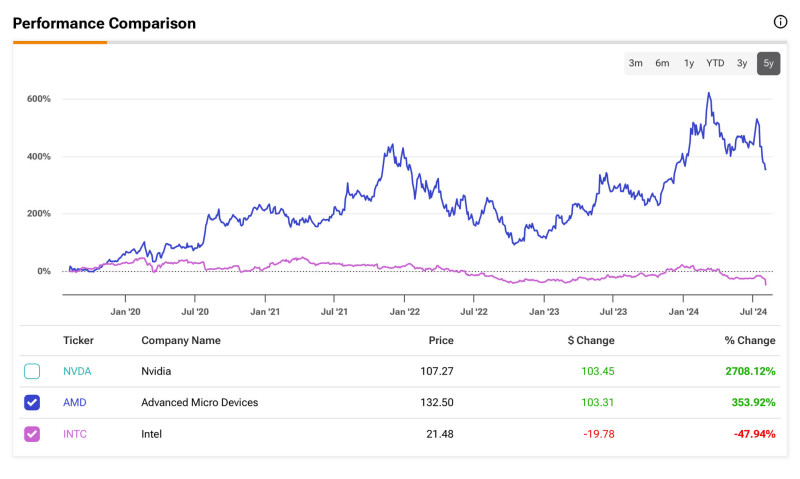Select the 6m time range

[662, 63]
